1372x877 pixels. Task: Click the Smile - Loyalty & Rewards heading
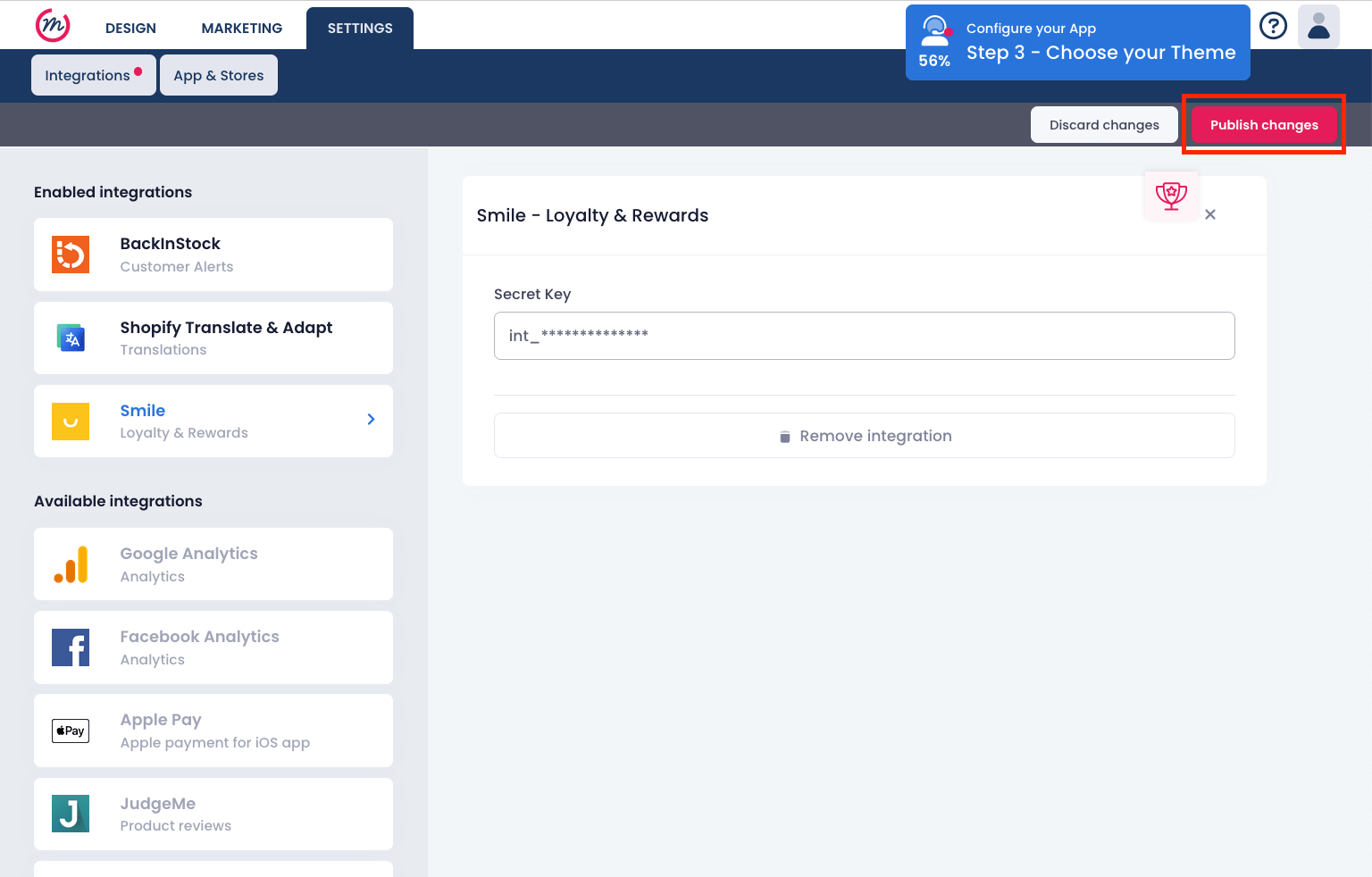tap(592, 215)
